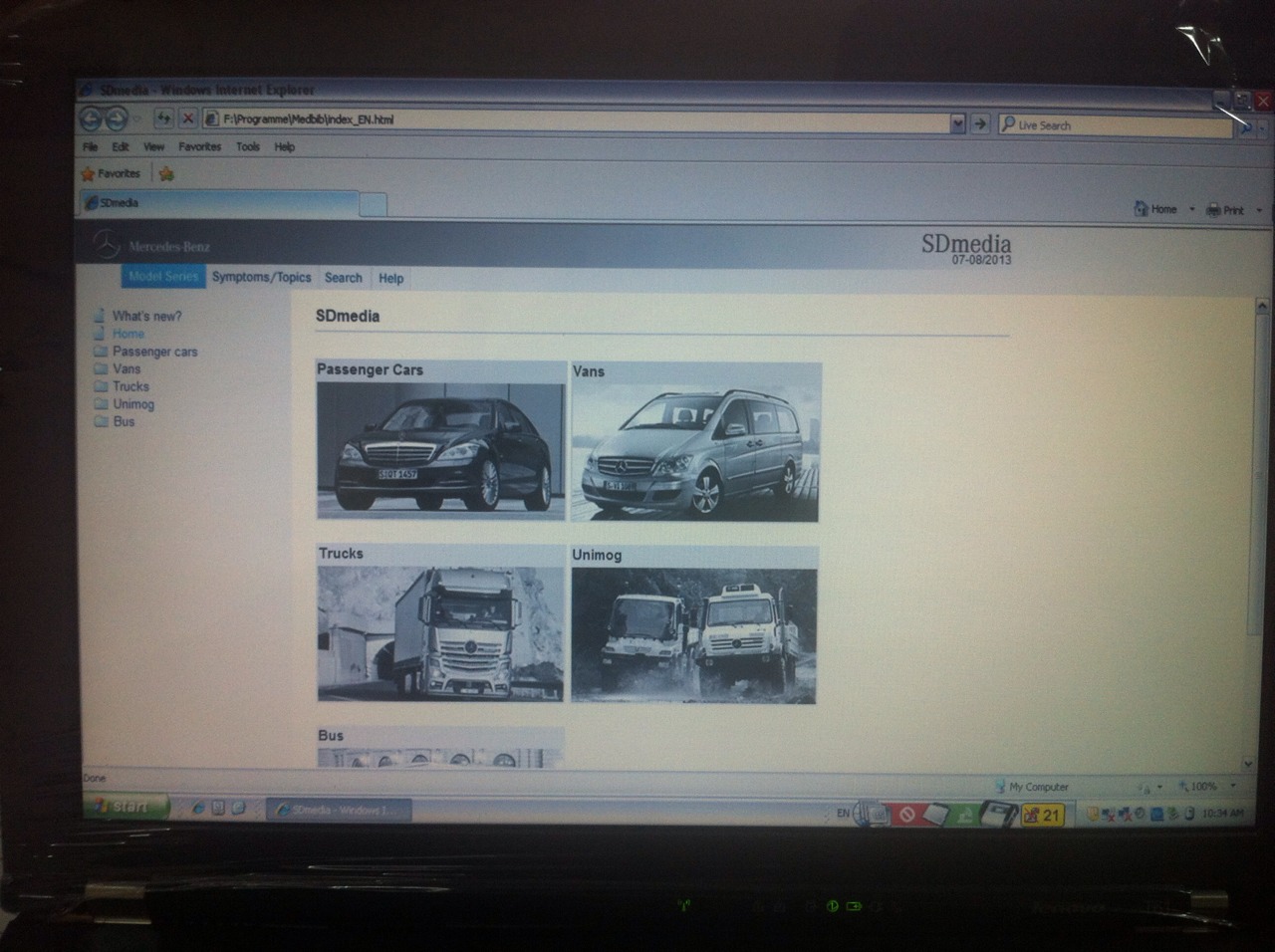The width and height of the screenshot is (1275, 952).
Task: Click the Print toolbar icon
Action: (1214, 210)
